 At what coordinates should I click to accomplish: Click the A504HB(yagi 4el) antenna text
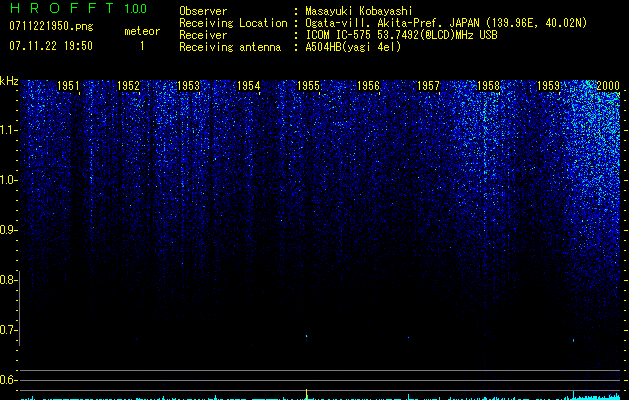(353, 47)
